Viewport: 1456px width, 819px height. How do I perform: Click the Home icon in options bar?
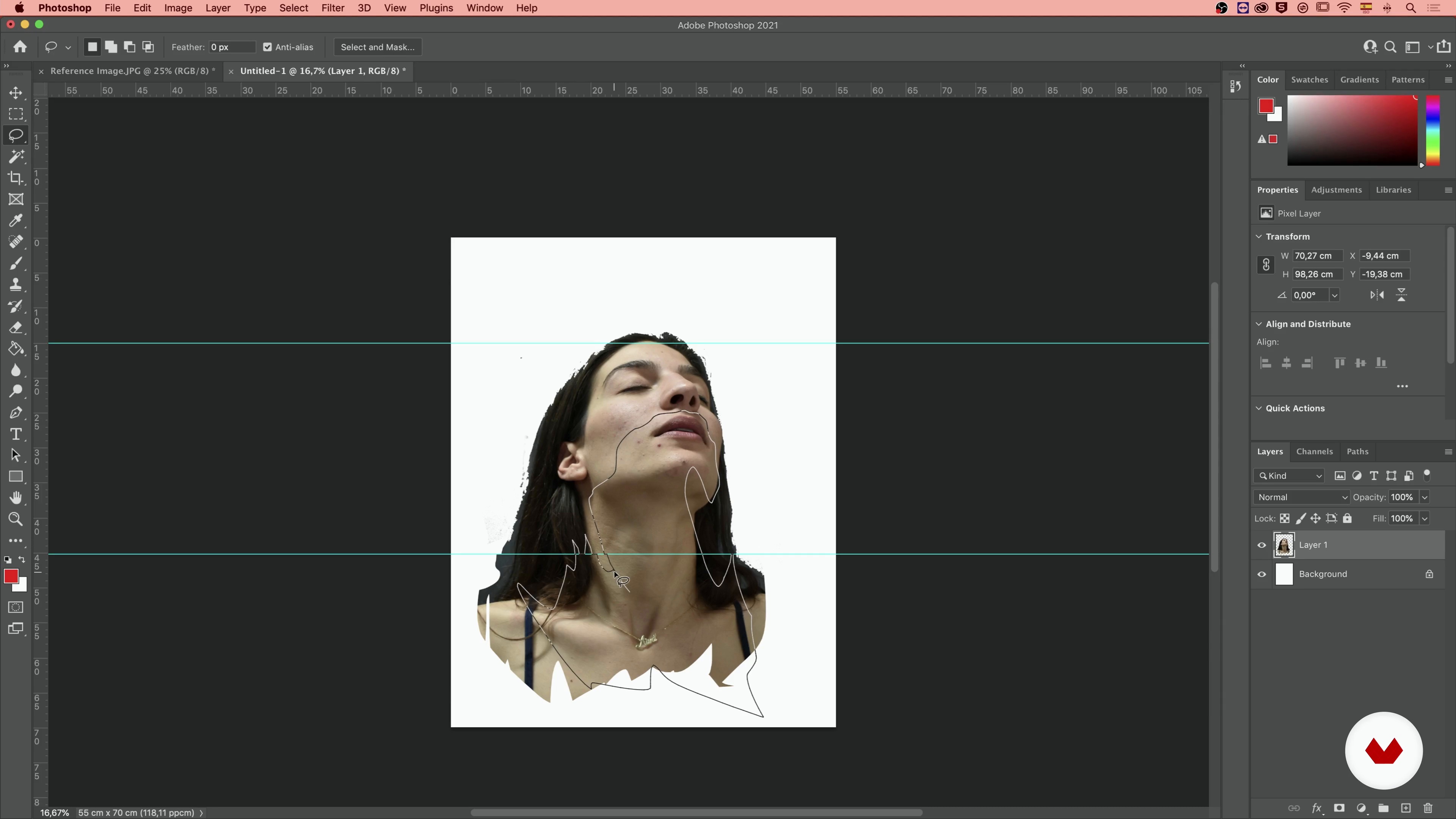click(x=20, y=47)
